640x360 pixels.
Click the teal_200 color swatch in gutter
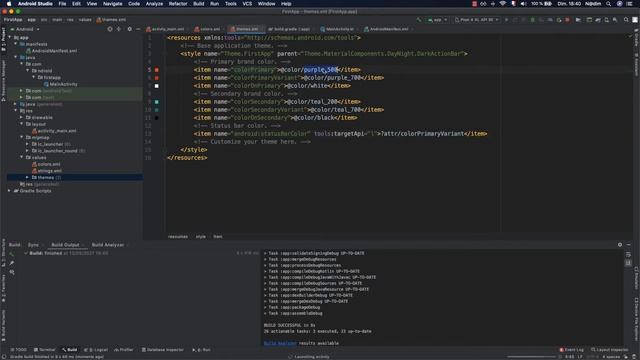[x=157, y=102]
